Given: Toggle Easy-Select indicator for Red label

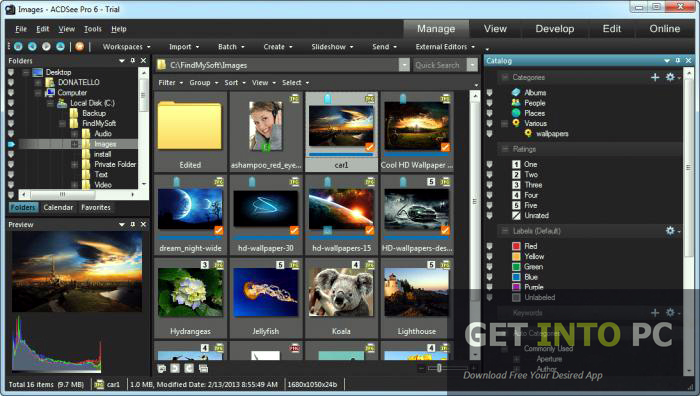Looking at the screenshot, I should point(490,246).
